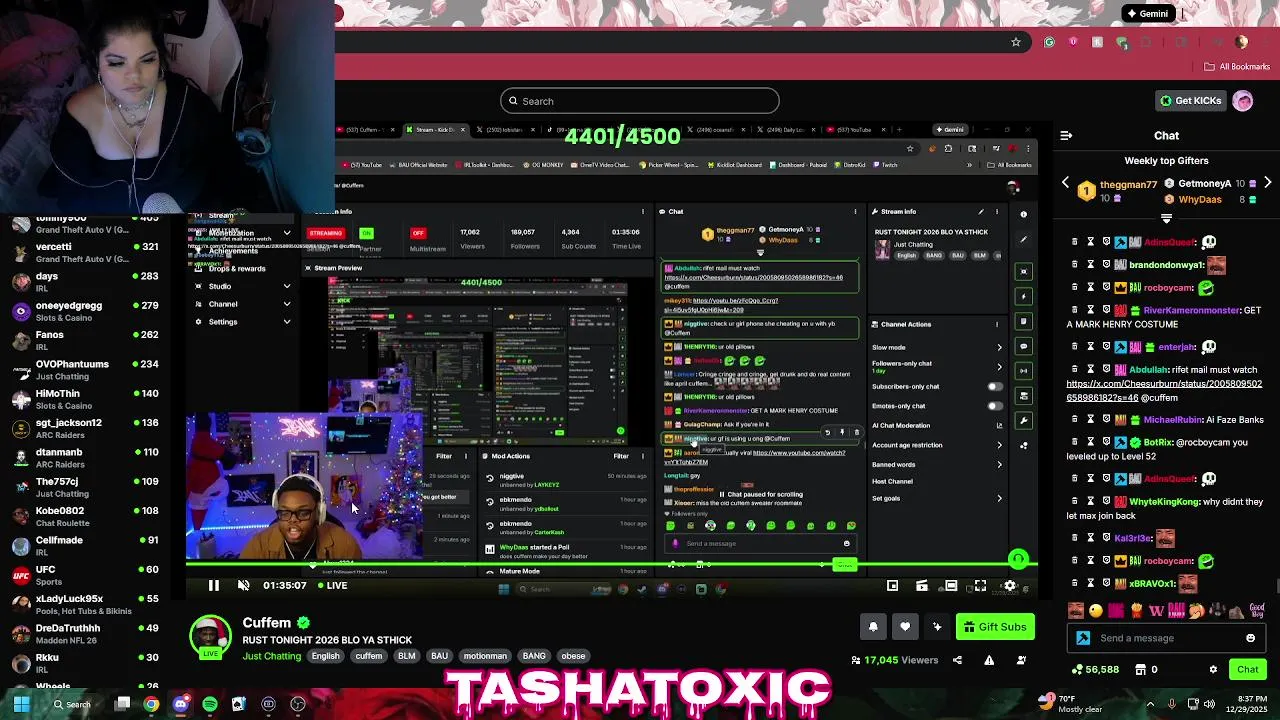Click the user icon next to the report icon
The height and width of the screenshot is (720, 1280).
click(x=1021, y=660)
